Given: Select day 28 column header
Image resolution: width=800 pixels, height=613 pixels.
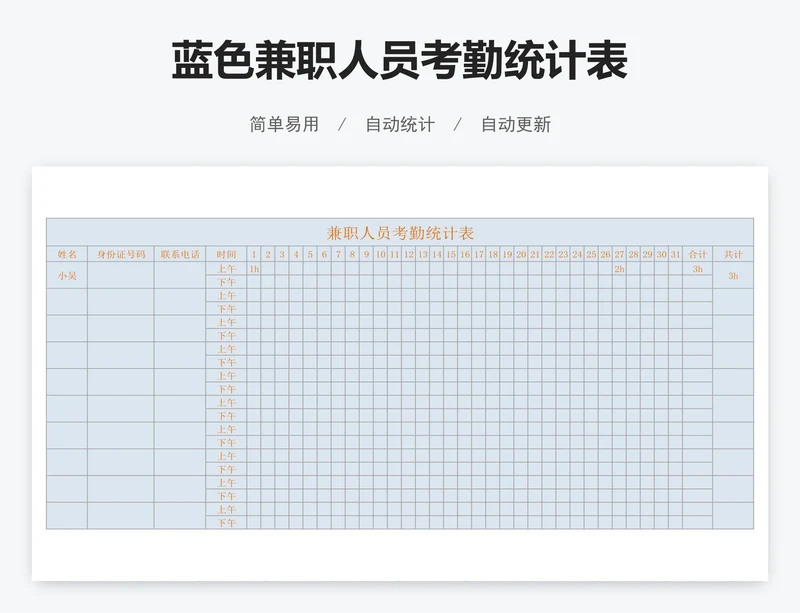Looking at the screenshot, I should click(633, 254).
